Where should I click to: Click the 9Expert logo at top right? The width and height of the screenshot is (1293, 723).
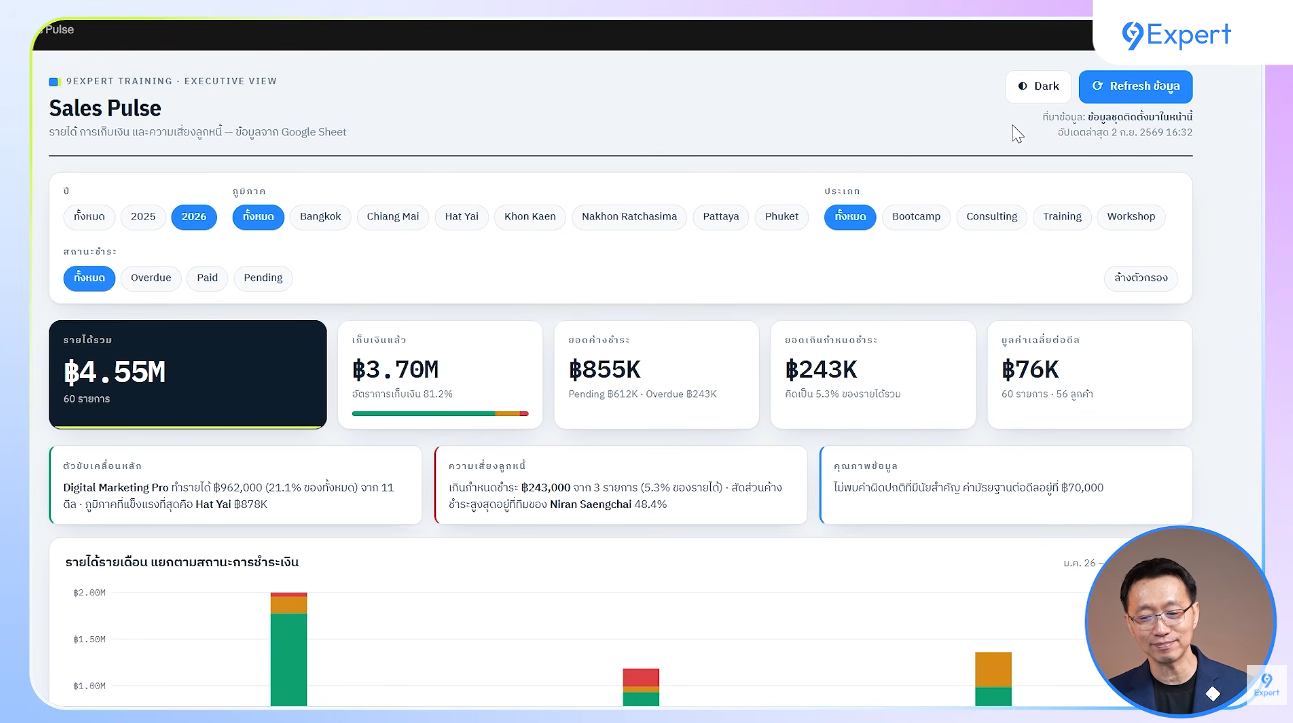pos(1176,35)
